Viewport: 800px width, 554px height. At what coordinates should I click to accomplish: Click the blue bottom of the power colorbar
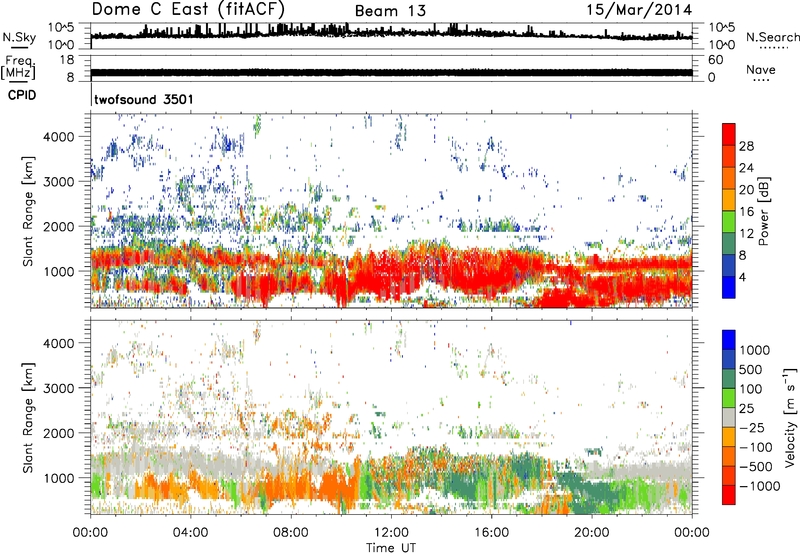tap(729, 288)
